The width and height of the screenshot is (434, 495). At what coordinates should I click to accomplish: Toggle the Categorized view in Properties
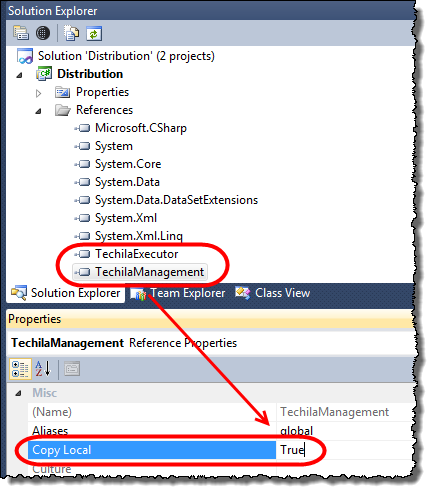[x=20, y=369]
